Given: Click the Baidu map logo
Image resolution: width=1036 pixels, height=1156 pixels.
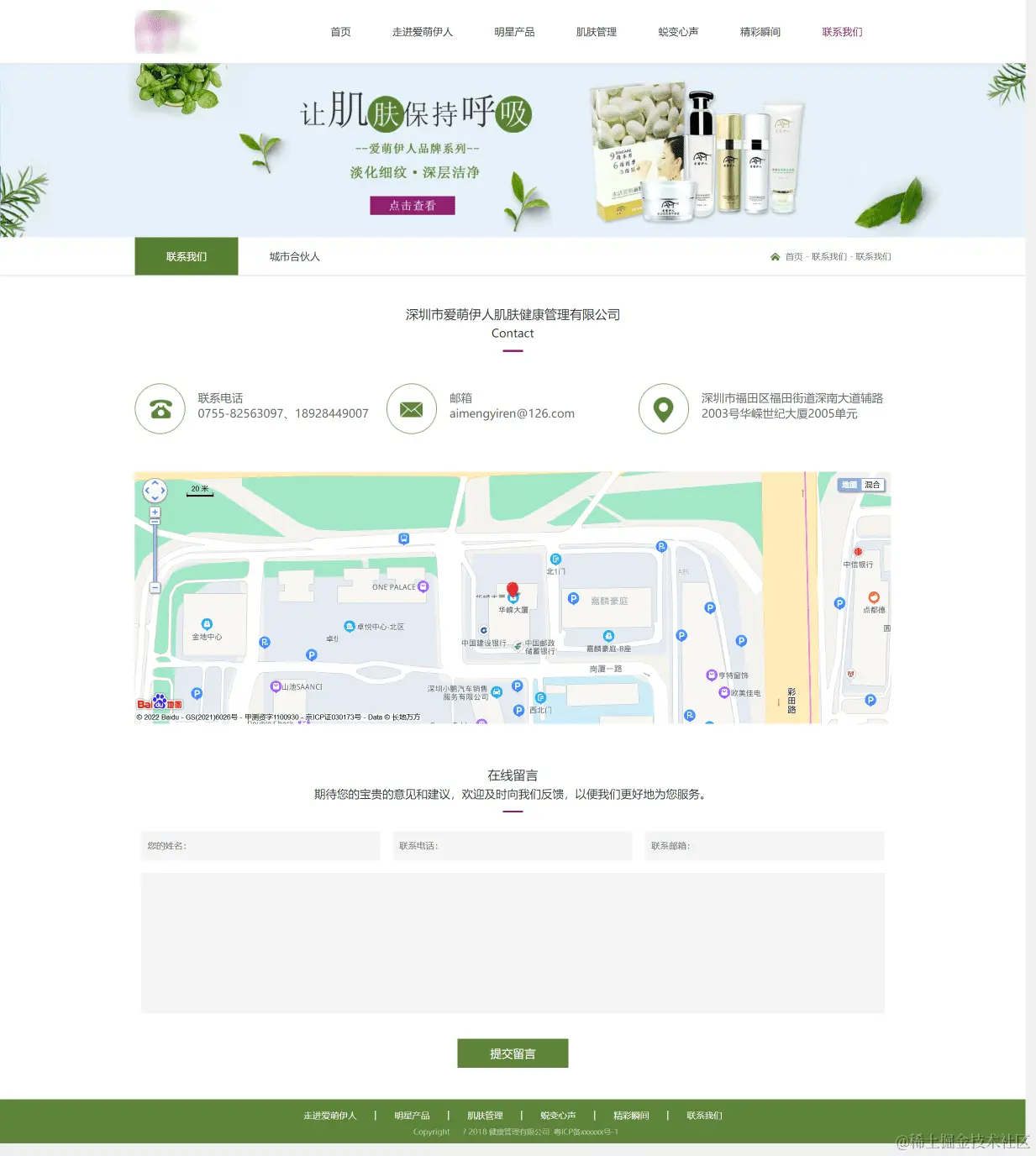Looking at the screenshot, I should pyautogui.click(x=160, y=702).
